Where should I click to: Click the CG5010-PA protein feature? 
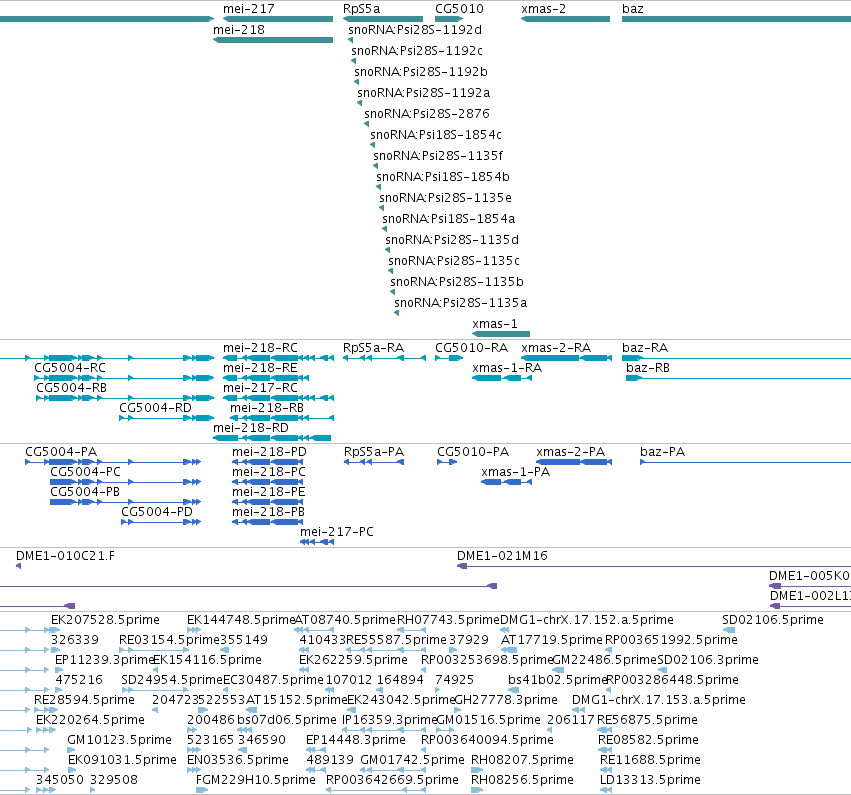(x=447, y=462)
